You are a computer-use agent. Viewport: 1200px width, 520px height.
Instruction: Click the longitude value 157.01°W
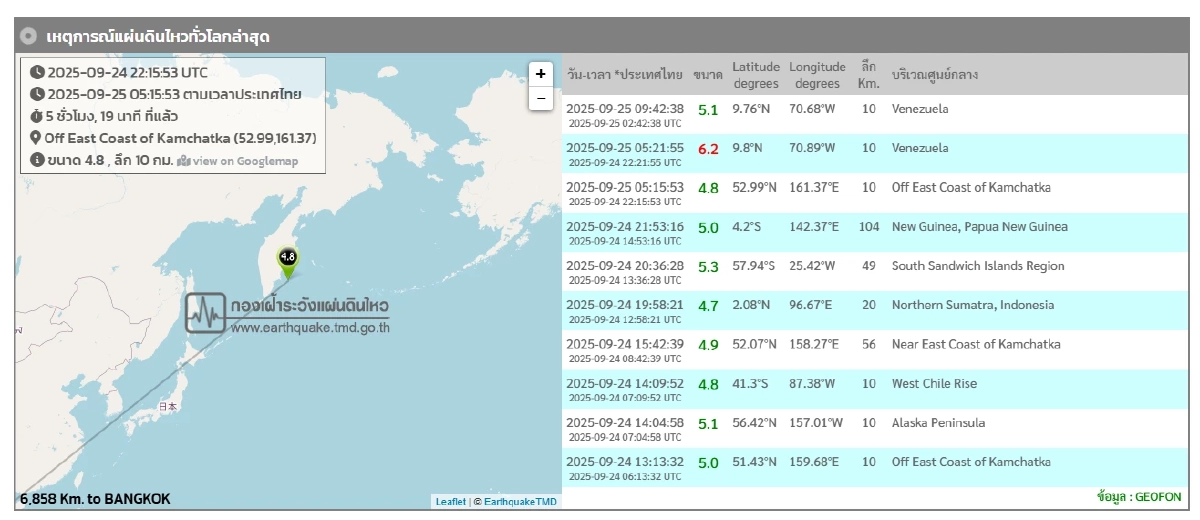tap(816, 423)
